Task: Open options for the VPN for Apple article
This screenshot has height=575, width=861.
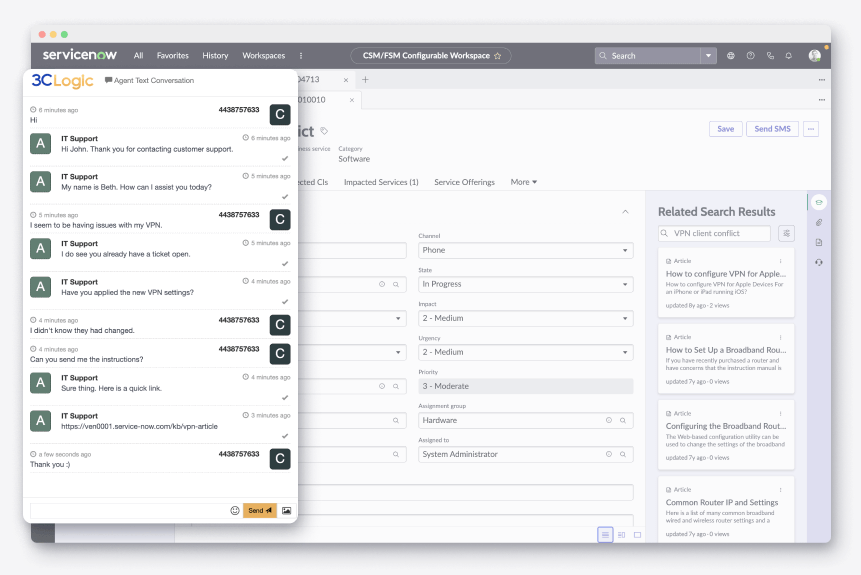Action: pyautogui.click(x=780, y=261)
